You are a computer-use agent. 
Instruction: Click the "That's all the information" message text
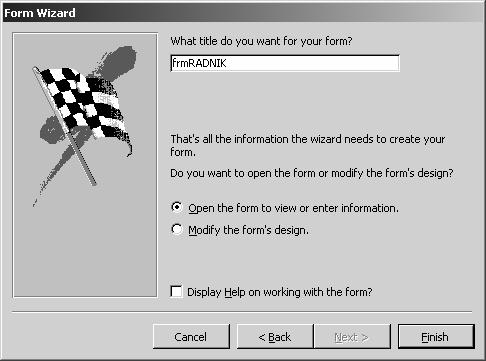[x=308, y=145]
